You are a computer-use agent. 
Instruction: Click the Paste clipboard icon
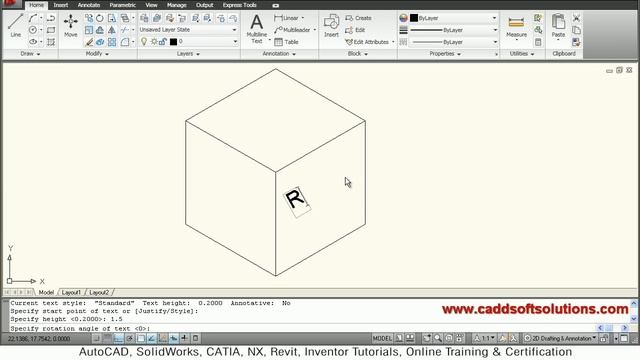[x=558, y=25]
